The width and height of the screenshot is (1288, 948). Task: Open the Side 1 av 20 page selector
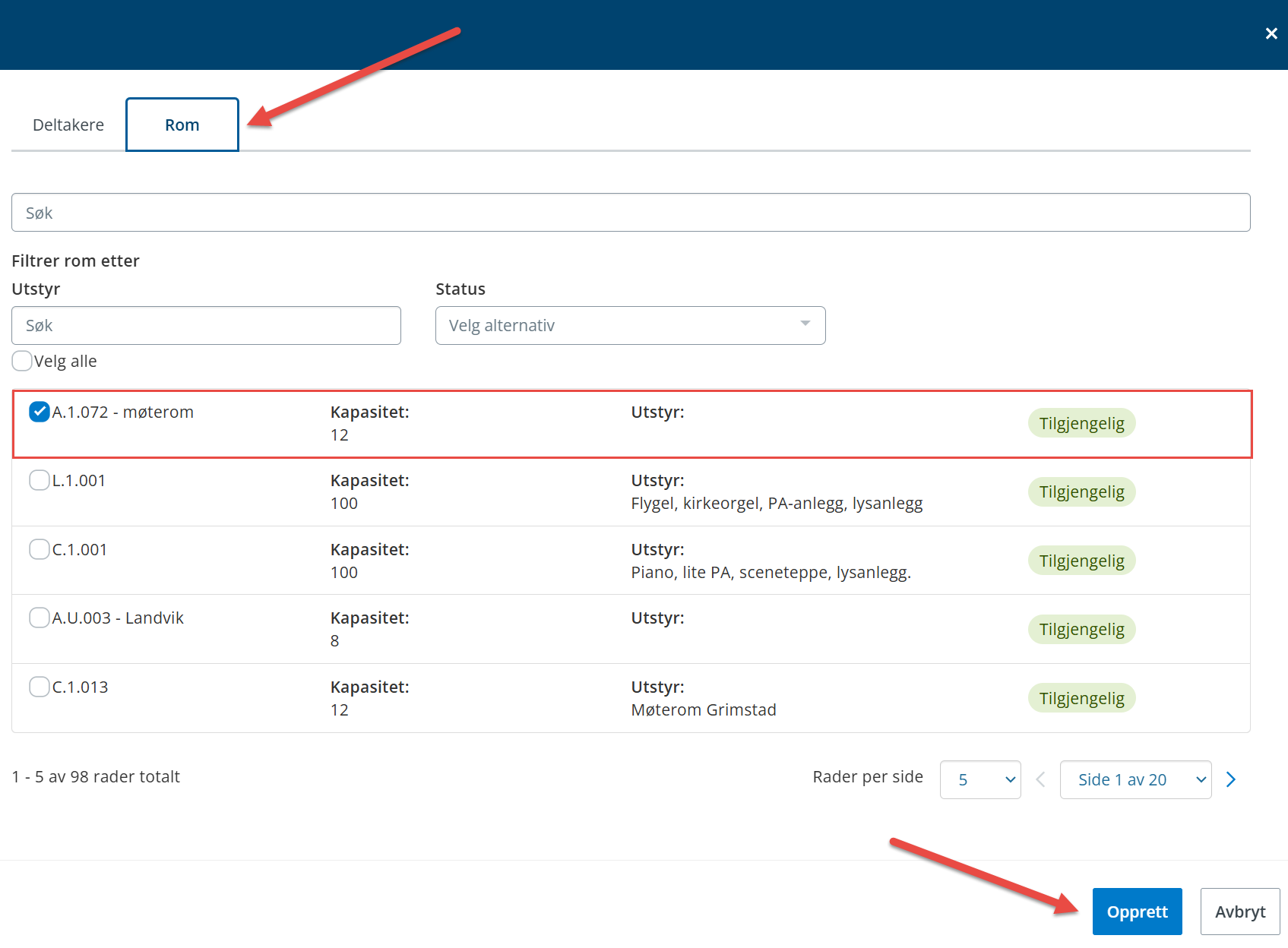[x=1135, y=779]
